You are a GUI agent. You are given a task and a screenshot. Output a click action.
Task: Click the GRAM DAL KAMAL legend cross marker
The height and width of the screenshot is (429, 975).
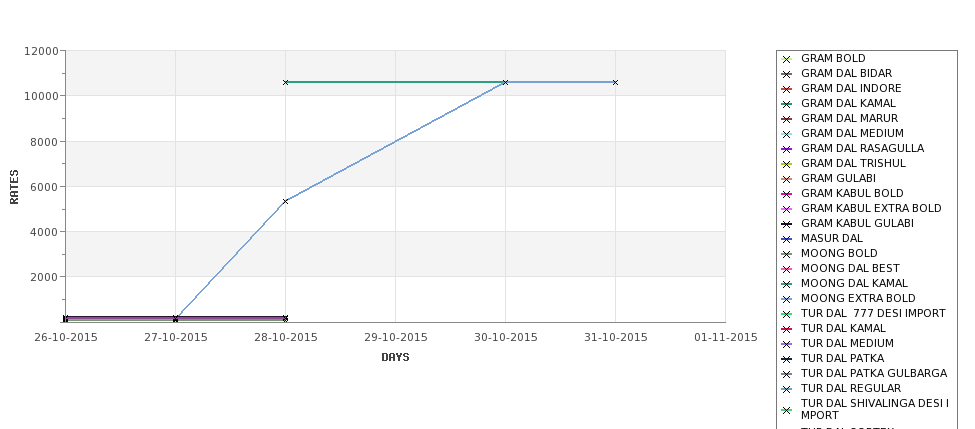[786, 104]
